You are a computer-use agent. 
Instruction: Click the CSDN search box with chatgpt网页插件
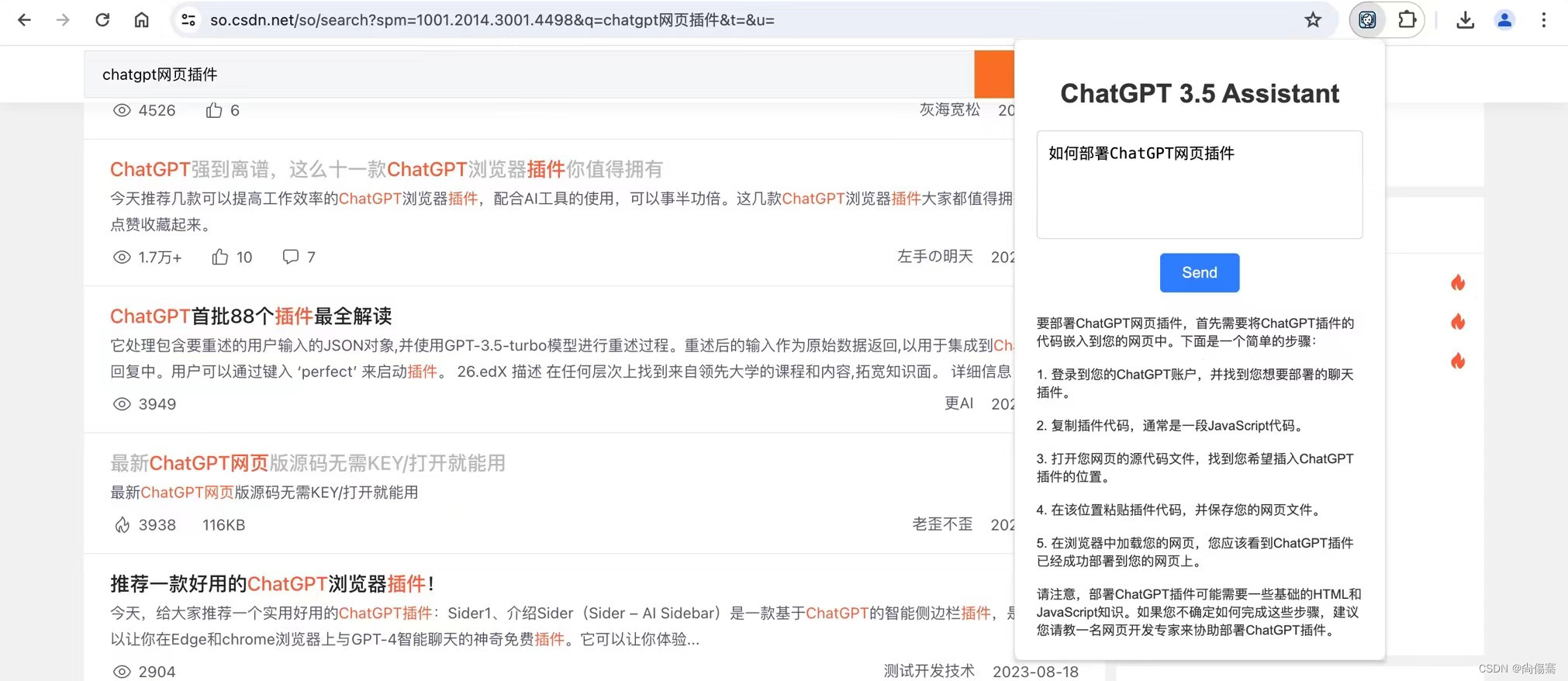click(x=529, y=74)
